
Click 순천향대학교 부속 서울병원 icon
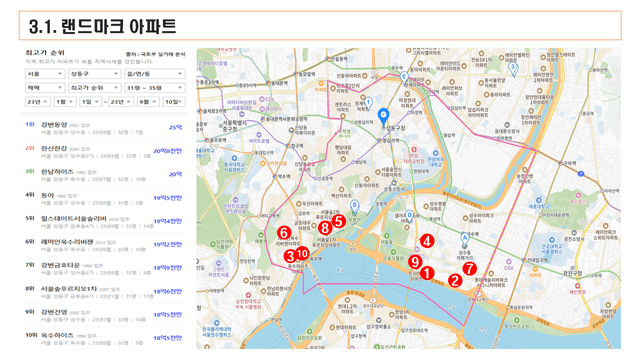pos(248,295)
